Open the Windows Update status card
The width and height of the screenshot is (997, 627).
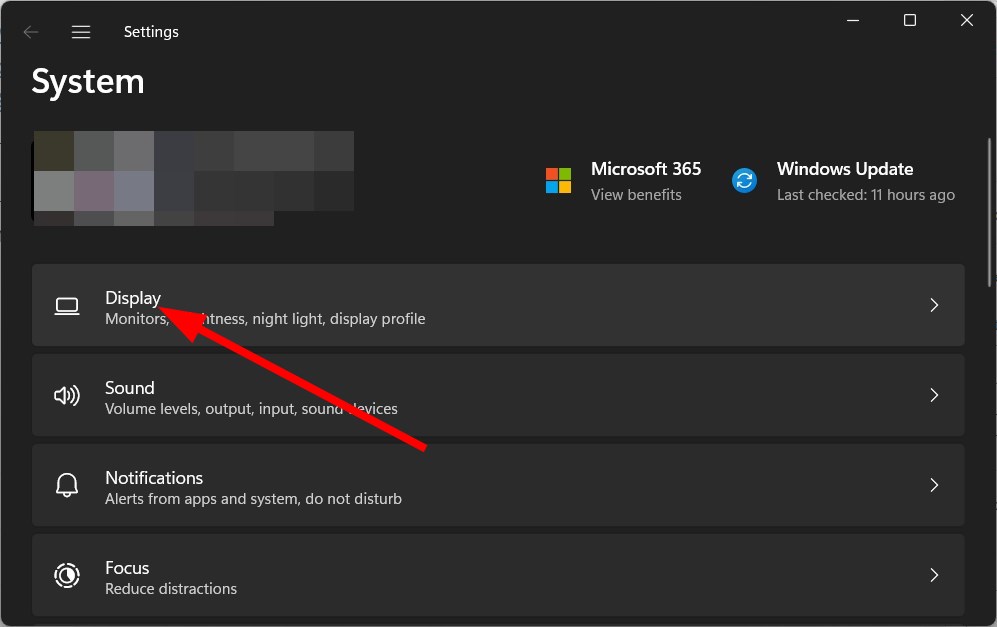[845, 180]
